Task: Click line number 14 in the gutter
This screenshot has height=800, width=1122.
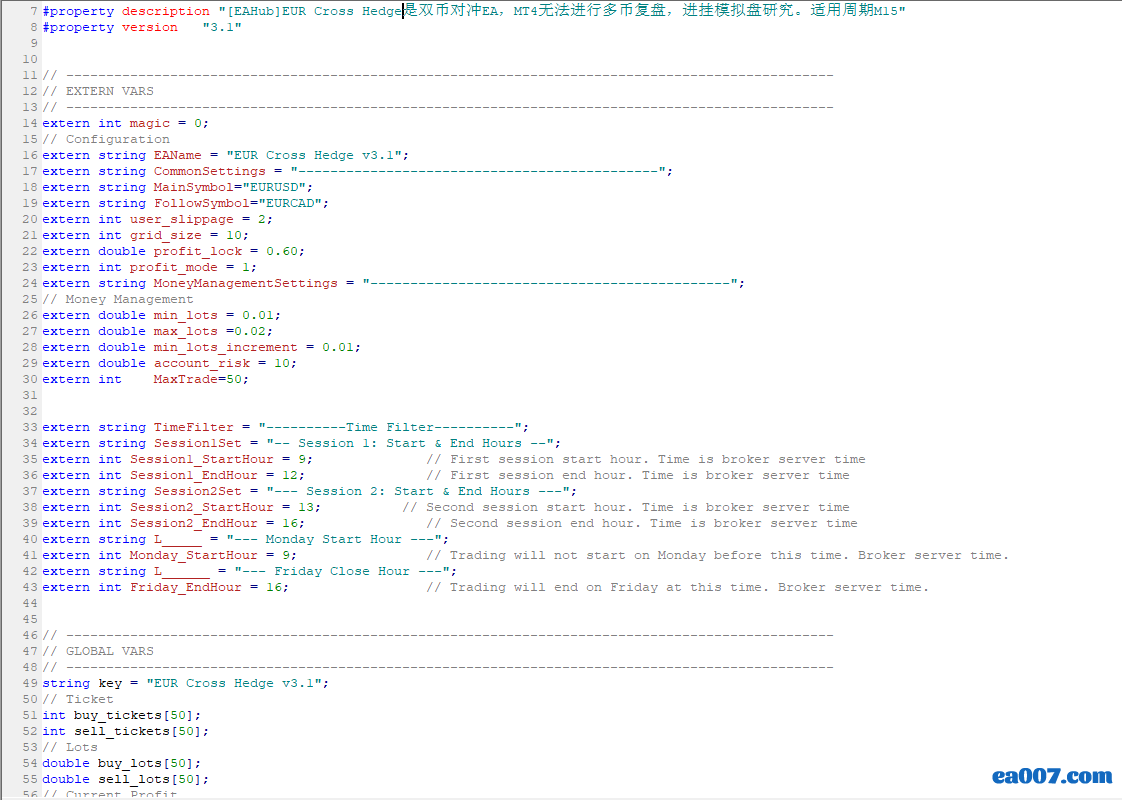Action: [30, 123]
